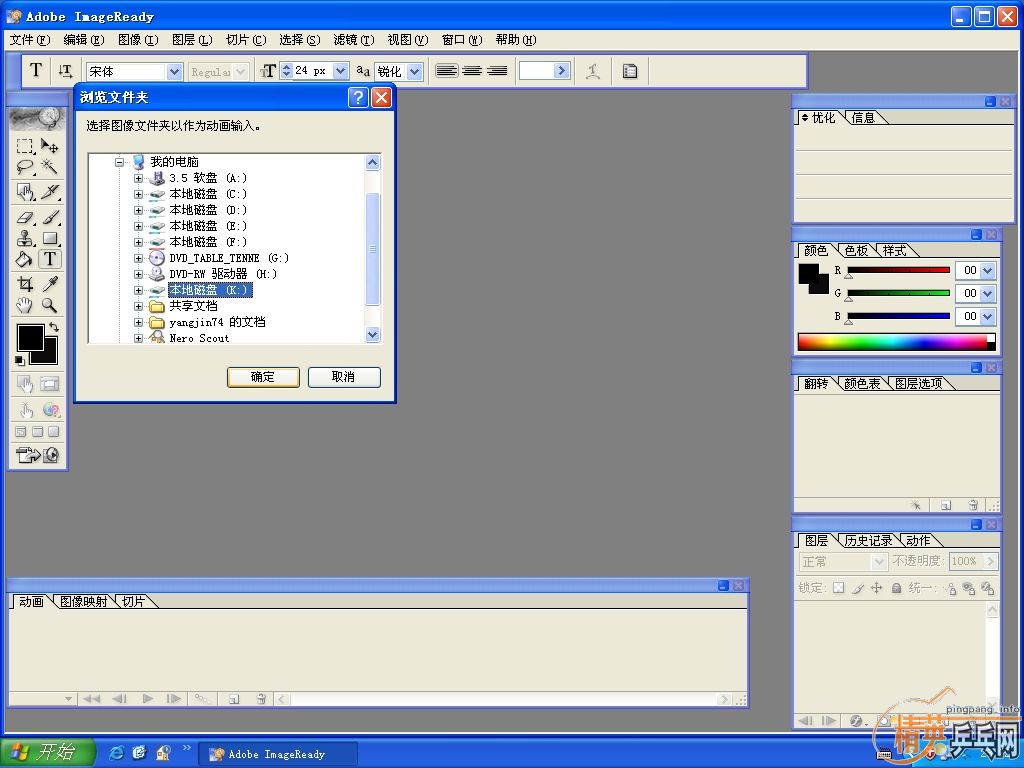Select the Slice tool
1024x768 pixels.
click(x=50, y=192)
